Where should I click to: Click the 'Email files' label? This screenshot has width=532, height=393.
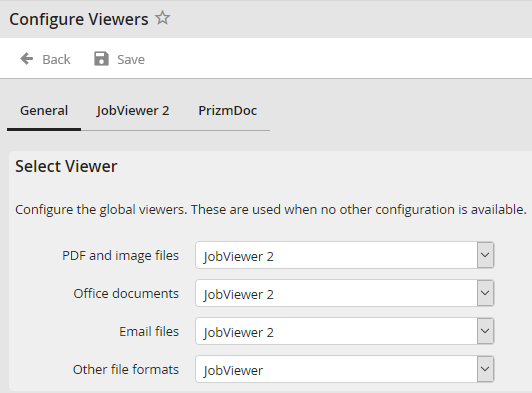(x=149, y=331)
